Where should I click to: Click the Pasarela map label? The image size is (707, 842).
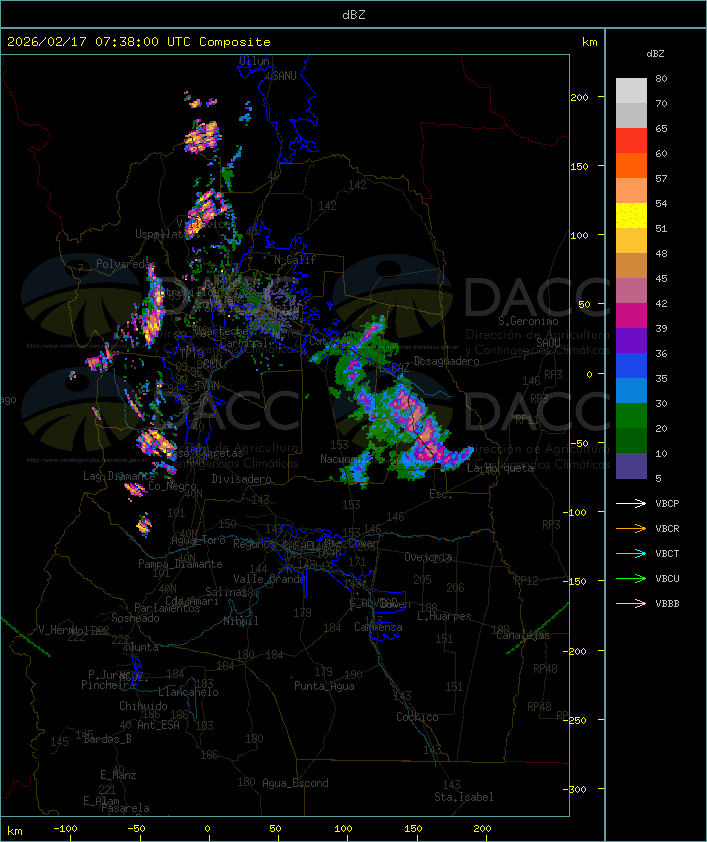coord(126,808)
